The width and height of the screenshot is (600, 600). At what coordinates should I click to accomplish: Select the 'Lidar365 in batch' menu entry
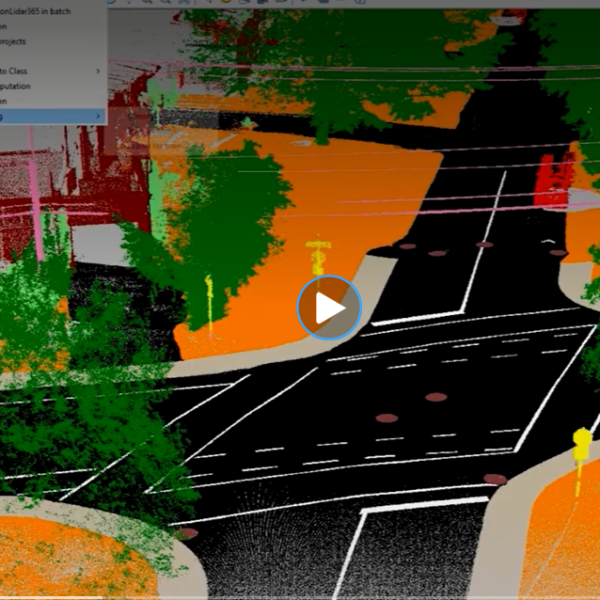point(40,9)
